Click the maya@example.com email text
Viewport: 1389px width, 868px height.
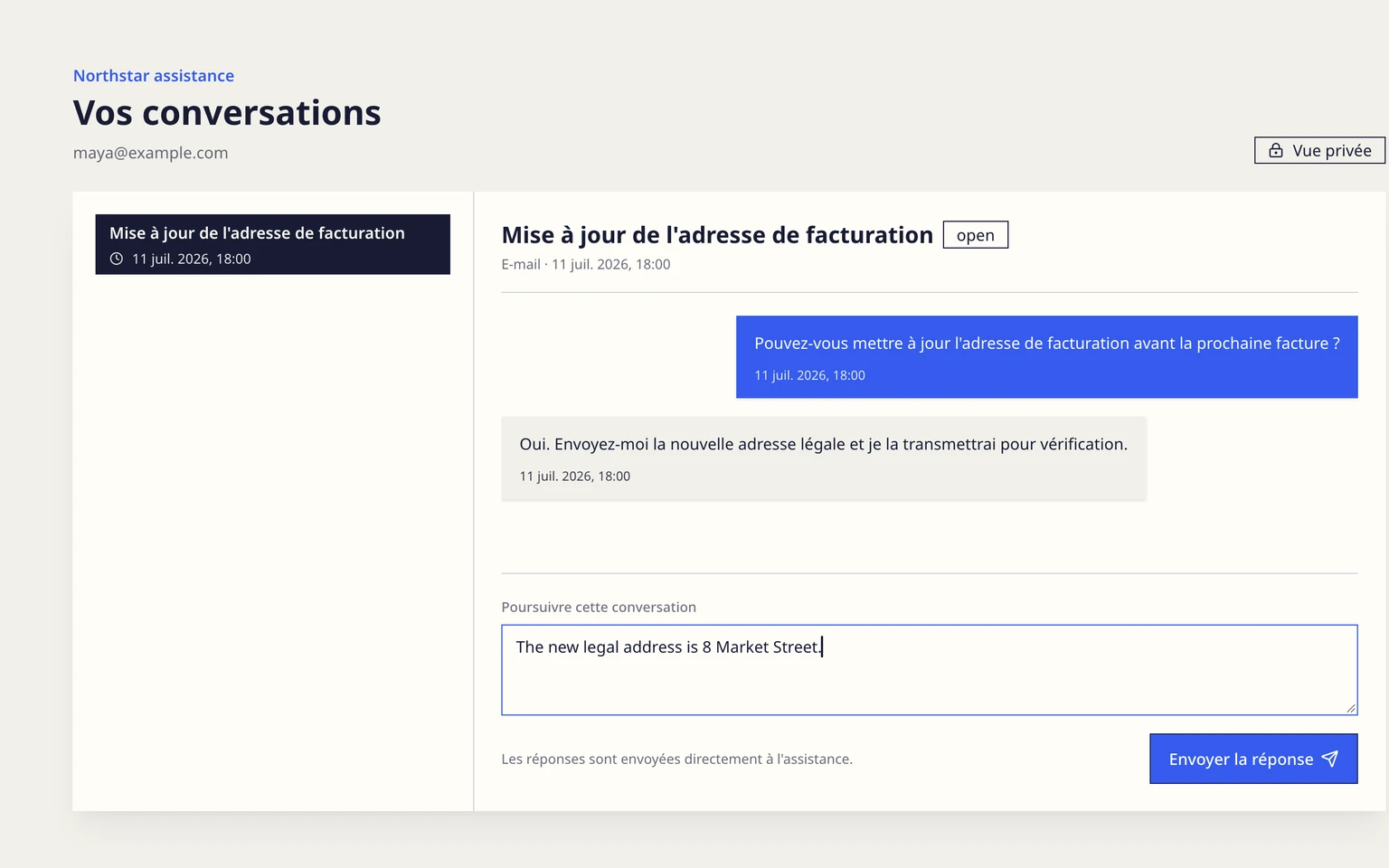[x=151, y=153]
